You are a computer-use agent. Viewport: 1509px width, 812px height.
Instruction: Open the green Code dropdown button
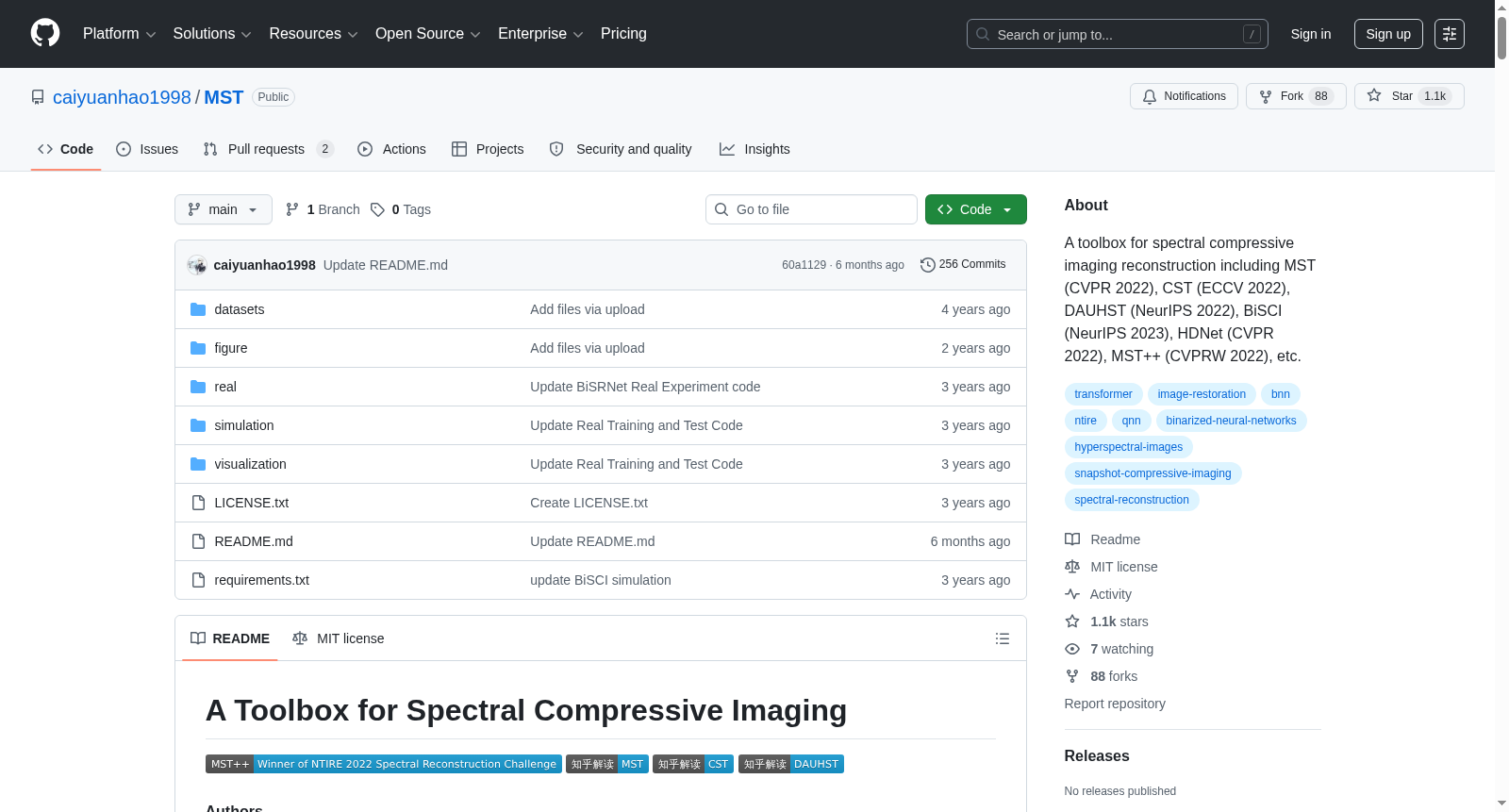[976, 209]
